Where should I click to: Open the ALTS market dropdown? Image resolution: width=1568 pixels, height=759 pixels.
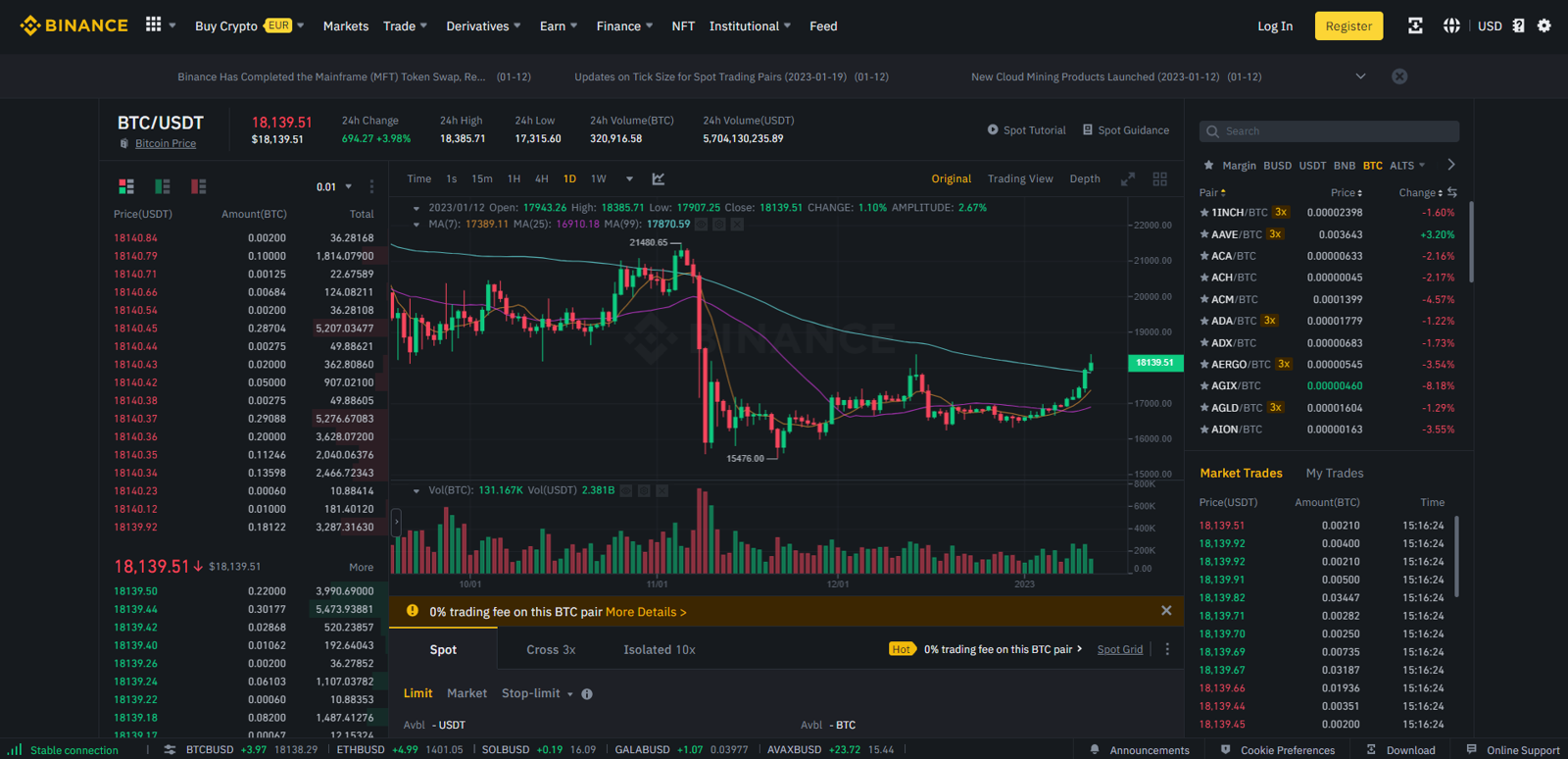(x=1407, y=165)
